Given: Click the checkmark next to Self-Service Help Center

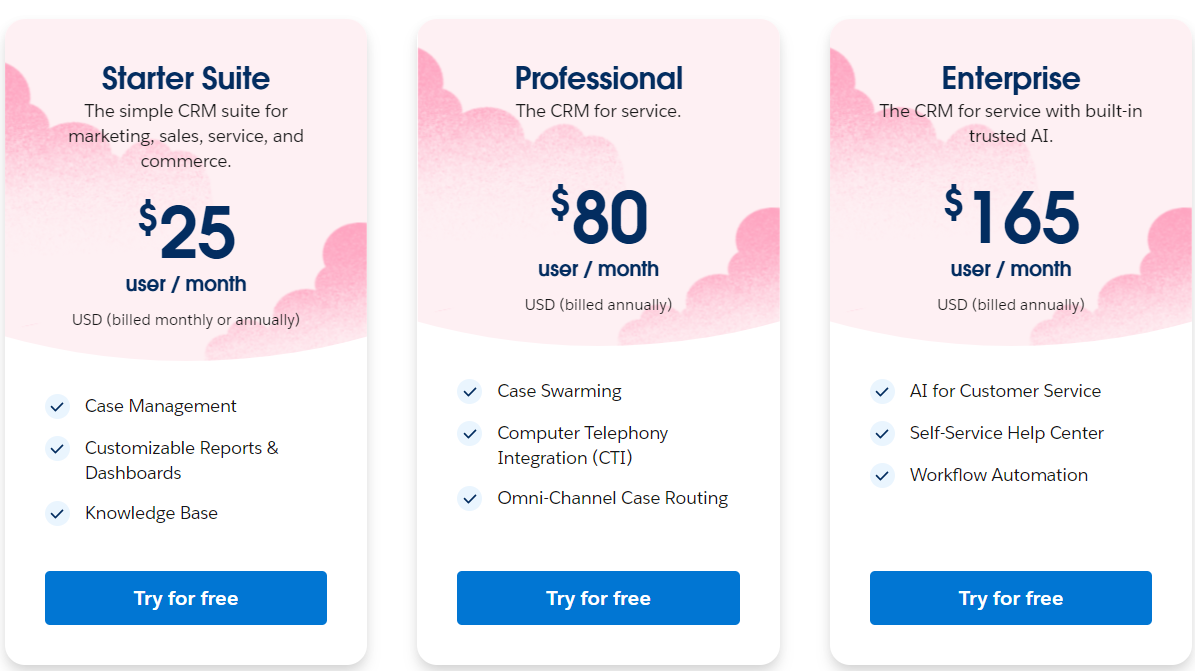Looking at the screenshot, I should point(882,434).
